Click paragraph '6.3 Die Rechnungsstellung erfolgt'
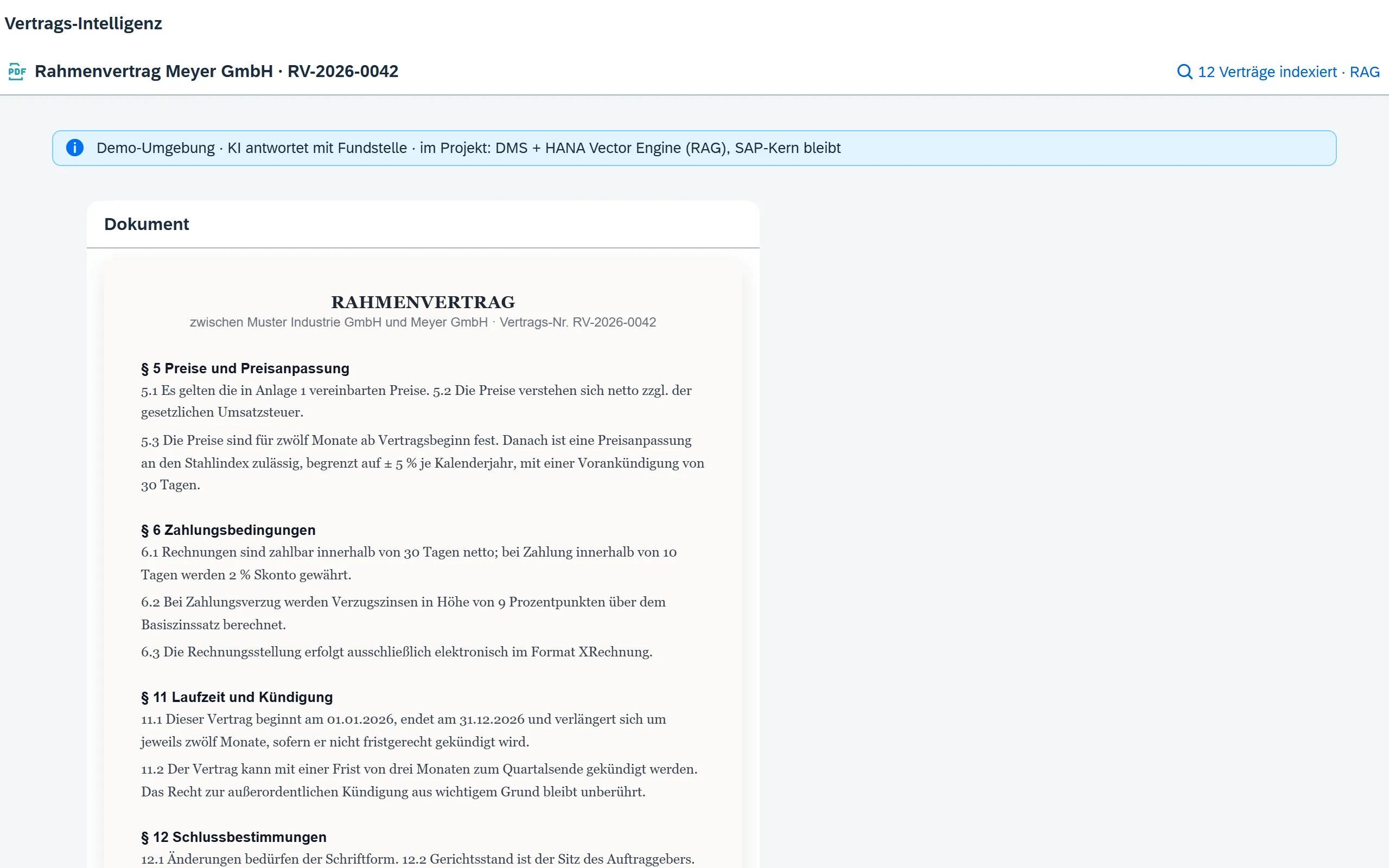Viewport: 1389px width, 868px height. click(397, 652)
